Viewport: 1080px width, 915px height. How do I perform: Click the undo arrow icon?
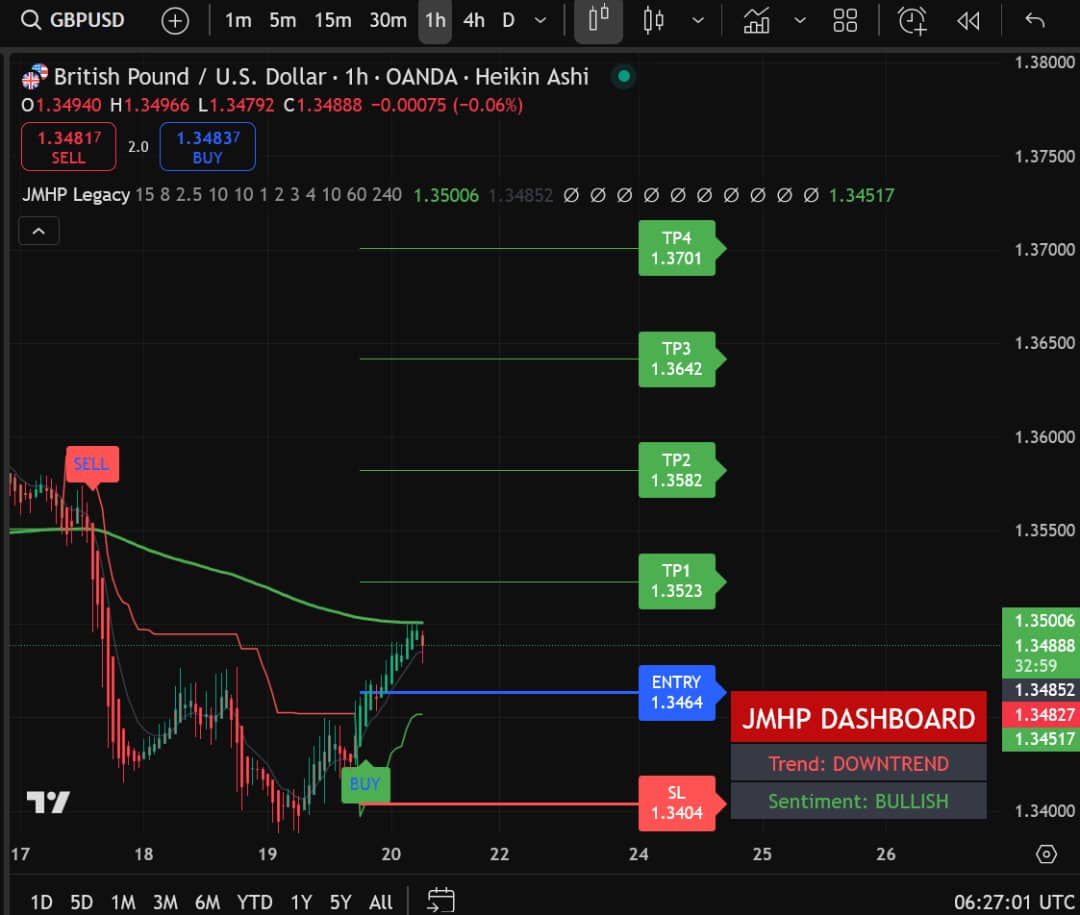(x=1035, y=21)
